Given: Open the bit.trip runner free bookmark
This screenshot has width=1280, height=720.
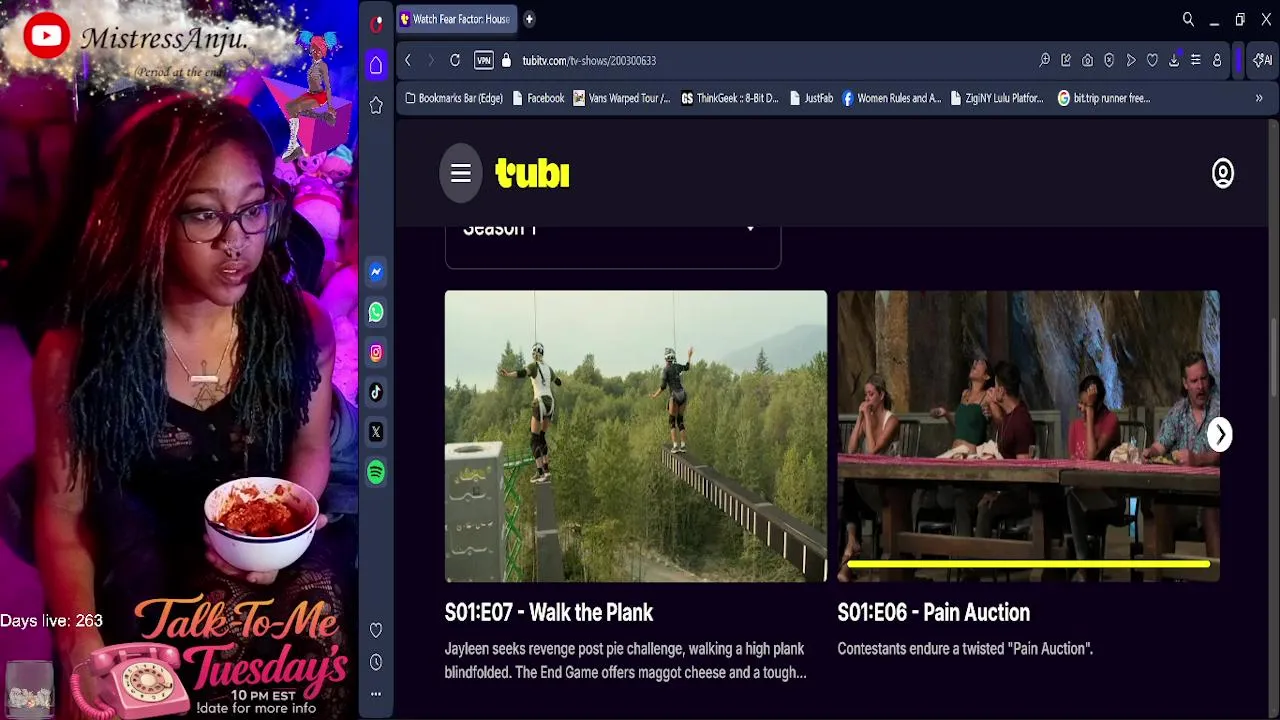Looking at the screenshot, I should (x=1104, y=98).
